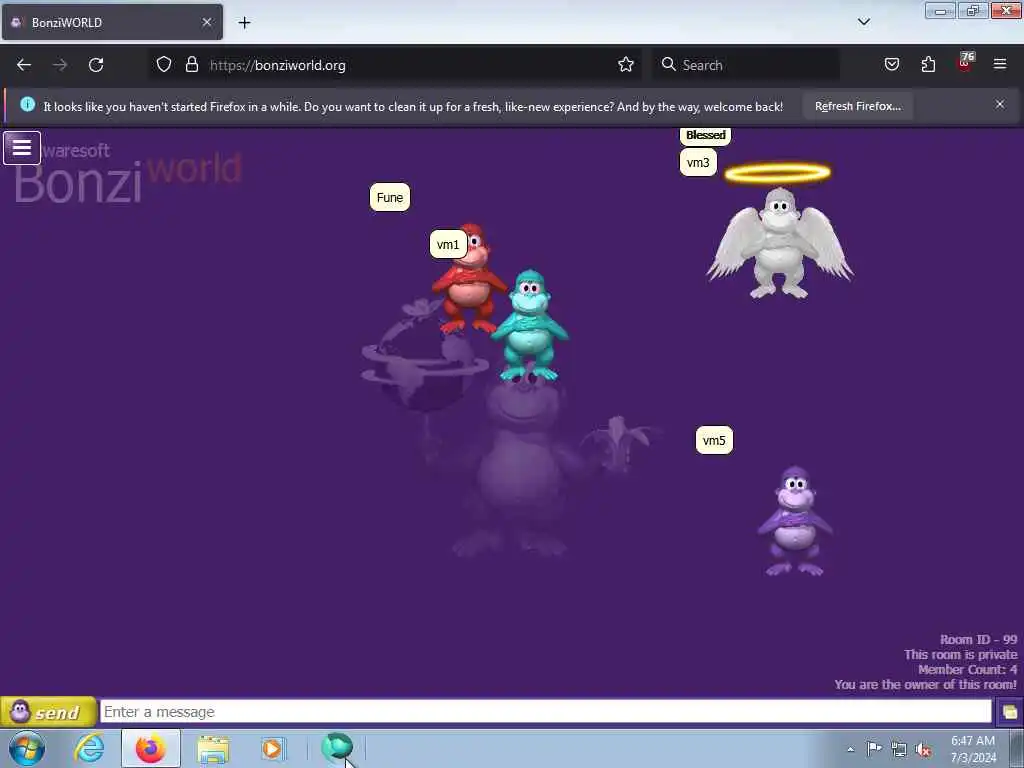Click the Fune name tag
Screen dimensions: 1024x768
pyautogui.click(x=390, y=197)
